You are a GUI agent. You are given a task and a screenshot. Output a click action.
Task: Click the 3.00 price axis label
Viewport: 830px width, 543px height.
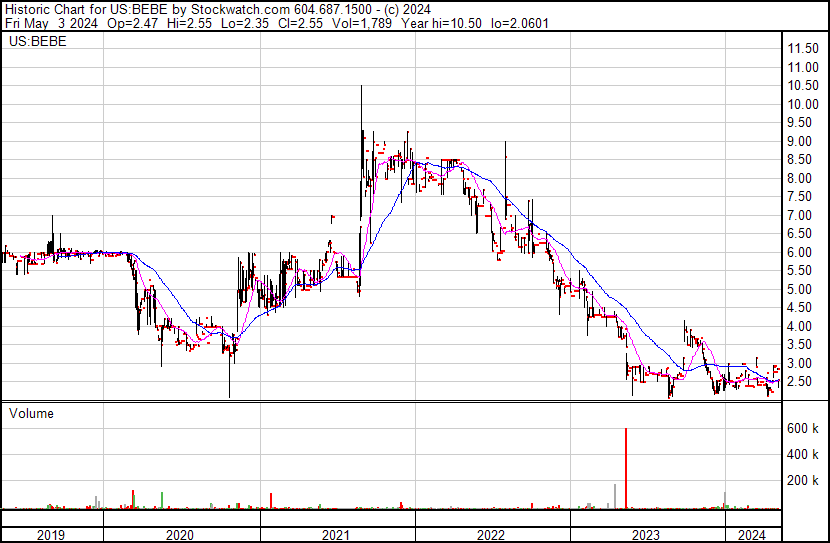click(x=799, y=364)
